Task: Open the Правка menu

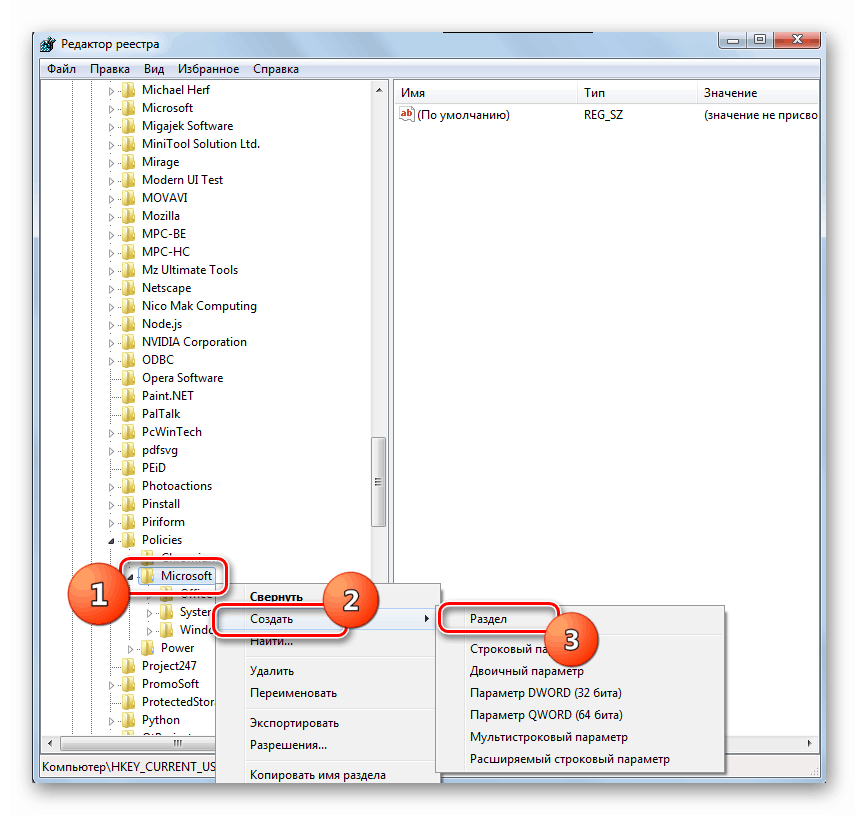Action: [109, 69]
